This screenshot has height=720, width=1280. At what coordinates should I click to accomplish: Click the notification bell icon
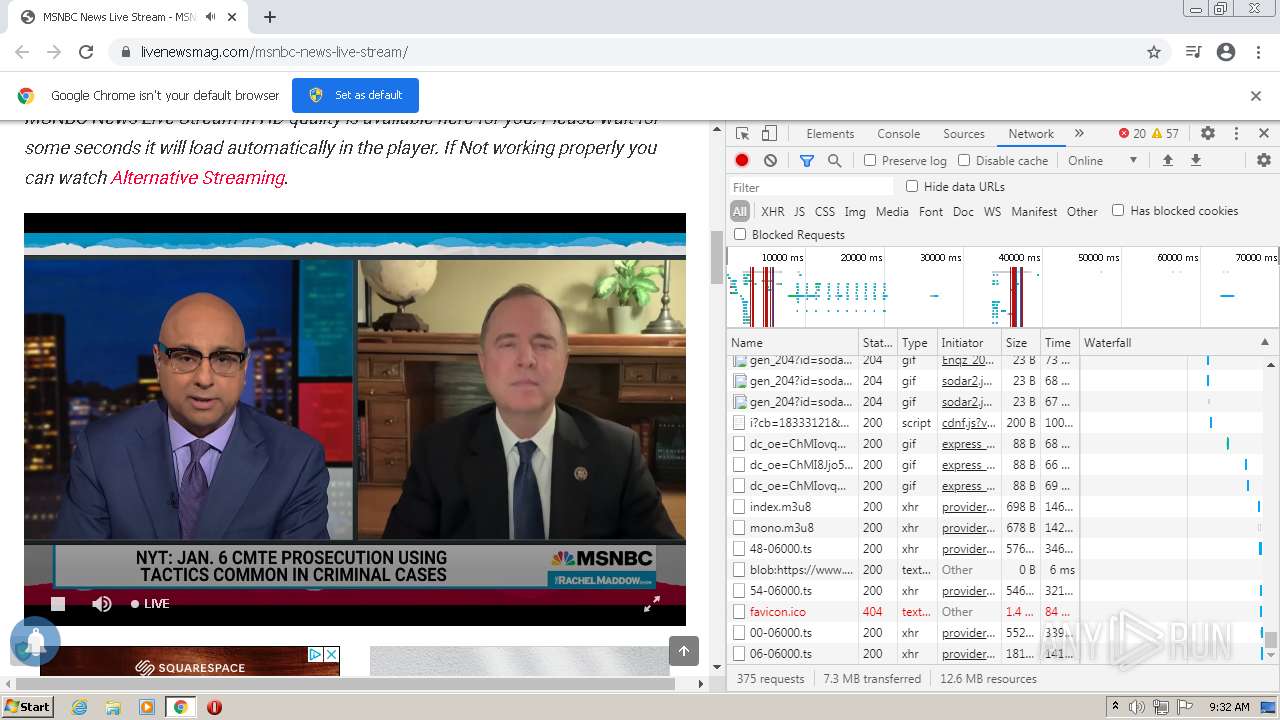click(x=35, y=642)
